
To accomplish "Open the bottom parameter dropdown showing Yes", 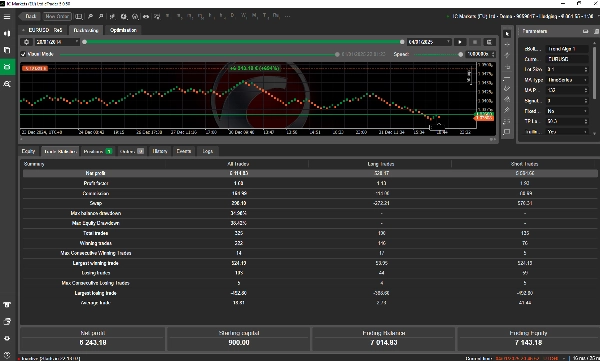I will [x=567, y=131].
